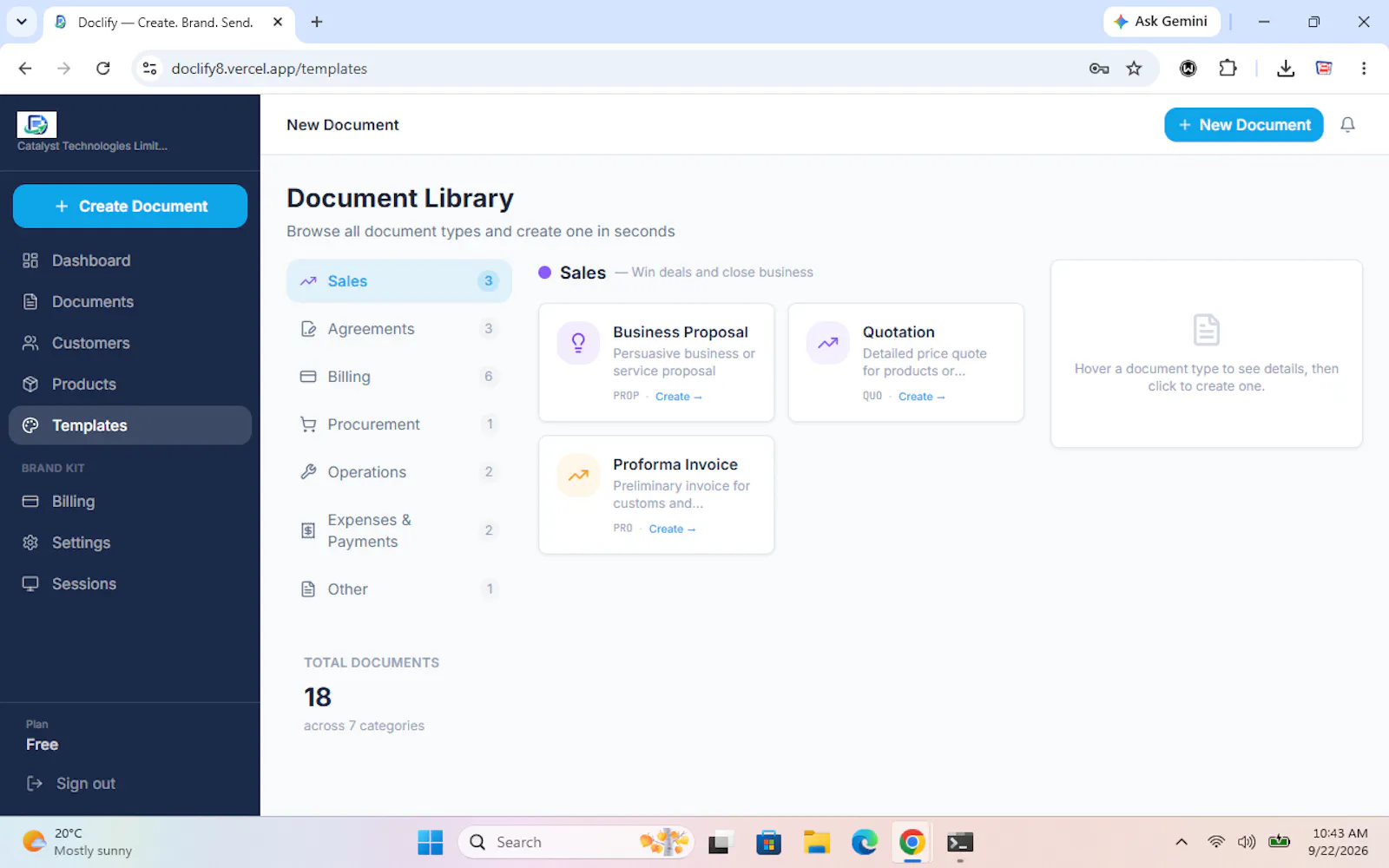View site information icon in address bar
The height and width of the screenshot is (868, 1389).
coord(150,69)
